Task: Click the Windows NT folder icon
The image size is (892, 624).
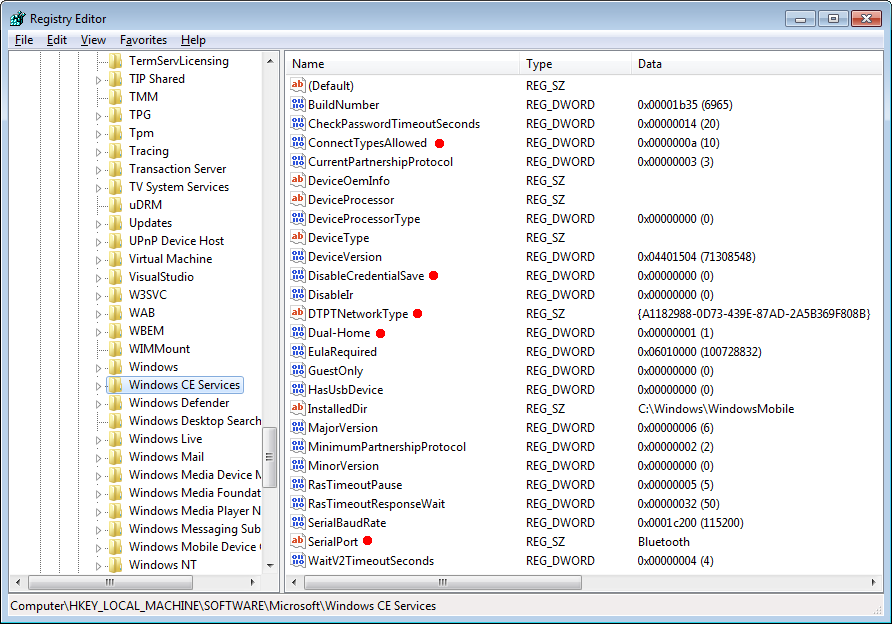Action: coord(115,565)
